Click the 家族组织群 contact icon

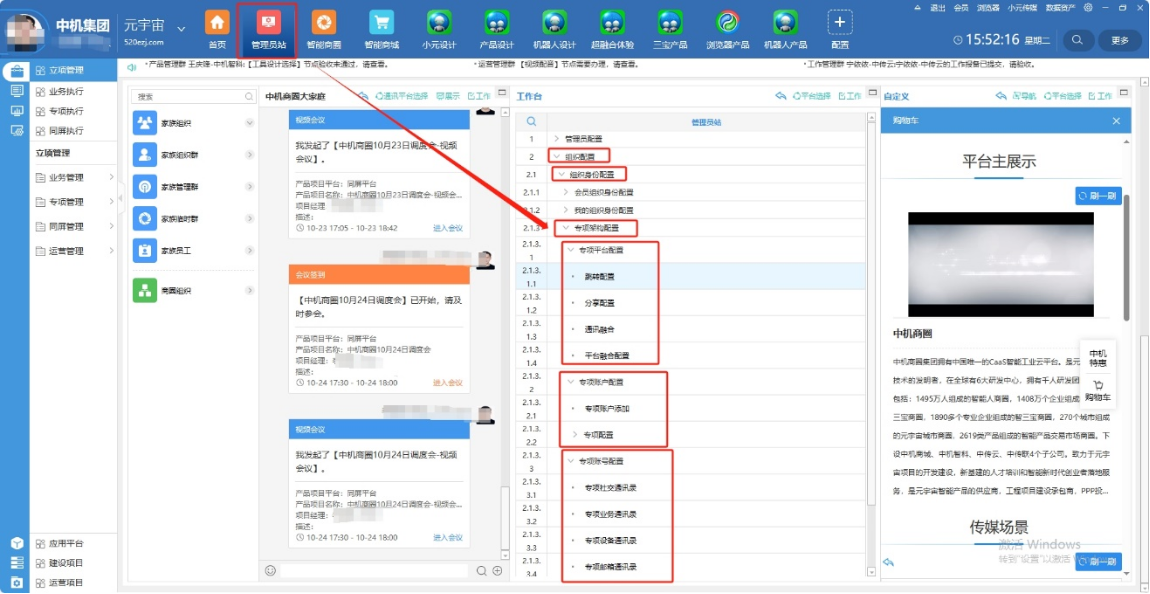coord(144,155)
